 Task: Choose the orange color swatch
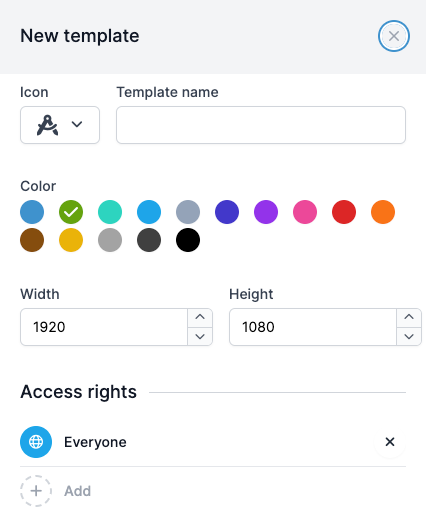click(383, 212)
